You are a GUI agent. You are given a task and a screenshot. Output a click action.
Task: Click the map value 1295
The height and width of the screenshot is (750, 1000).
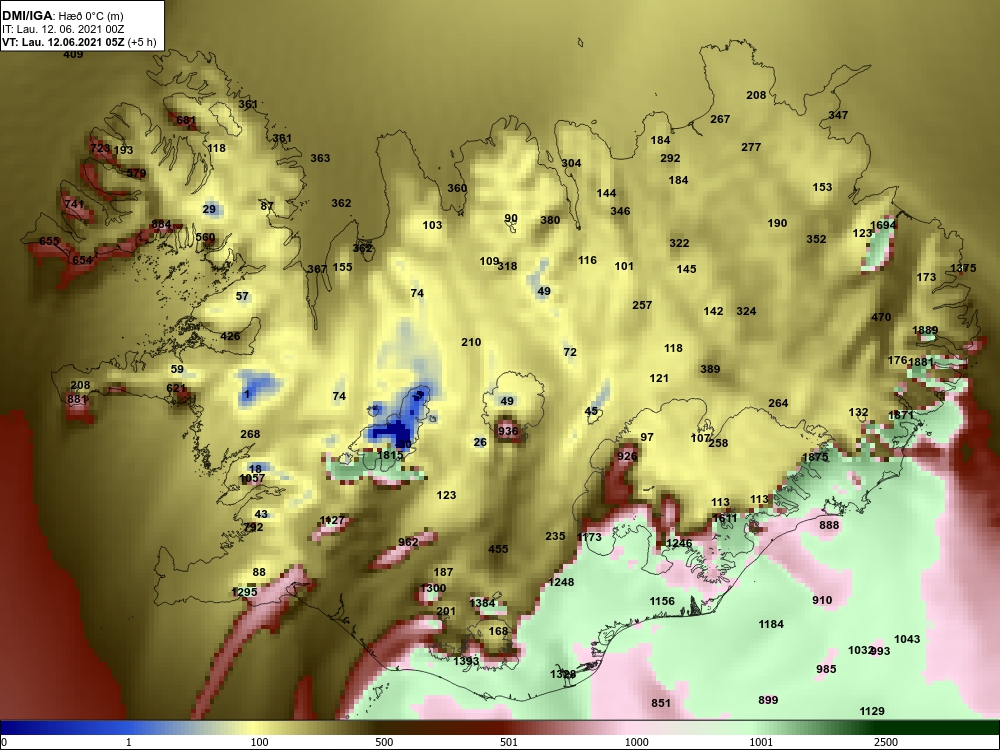[244, 592]
